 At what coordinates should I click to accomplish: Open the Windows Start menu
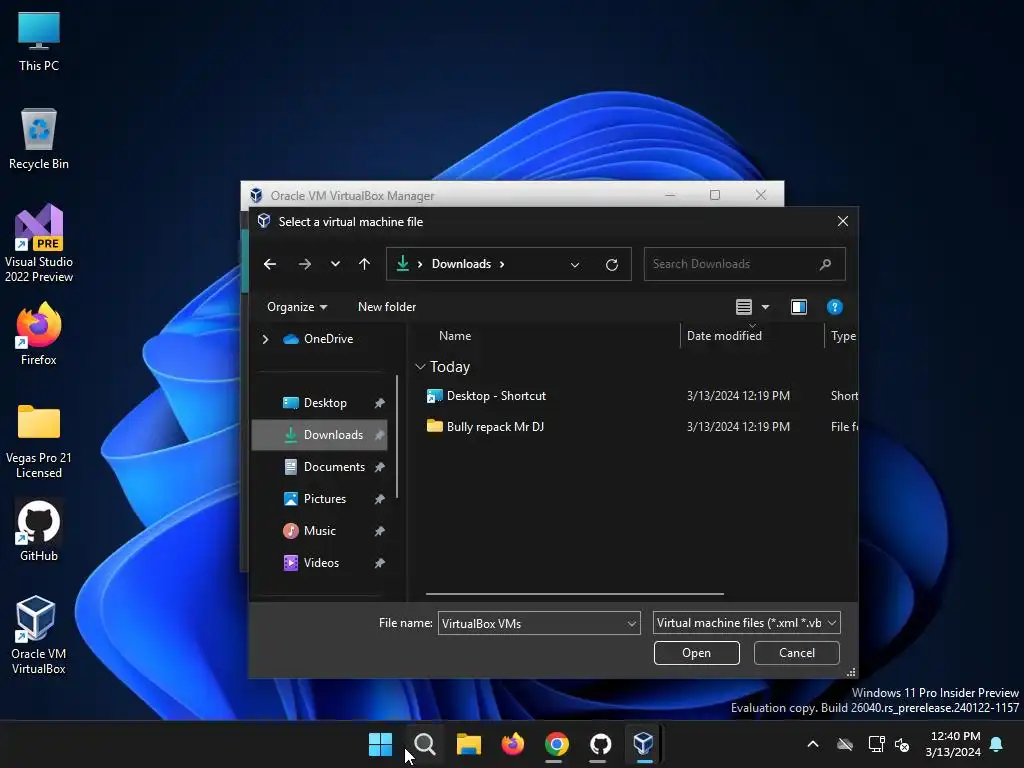click(x=380, y=744)
